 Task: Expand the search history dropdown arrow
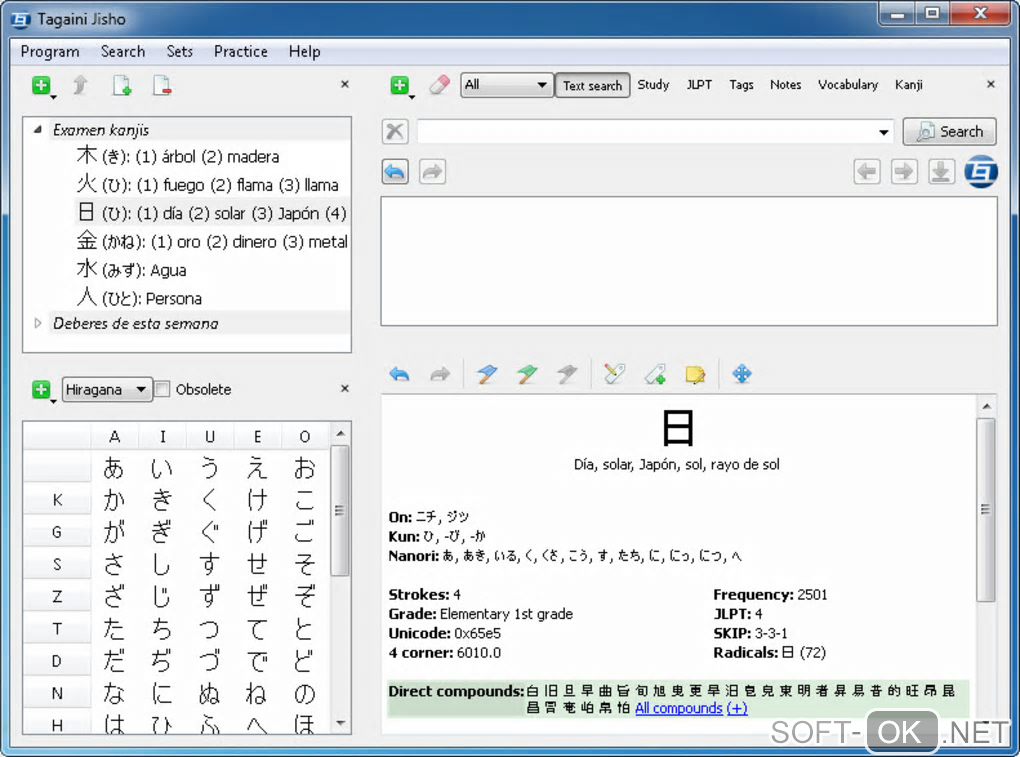pos(883,132)
